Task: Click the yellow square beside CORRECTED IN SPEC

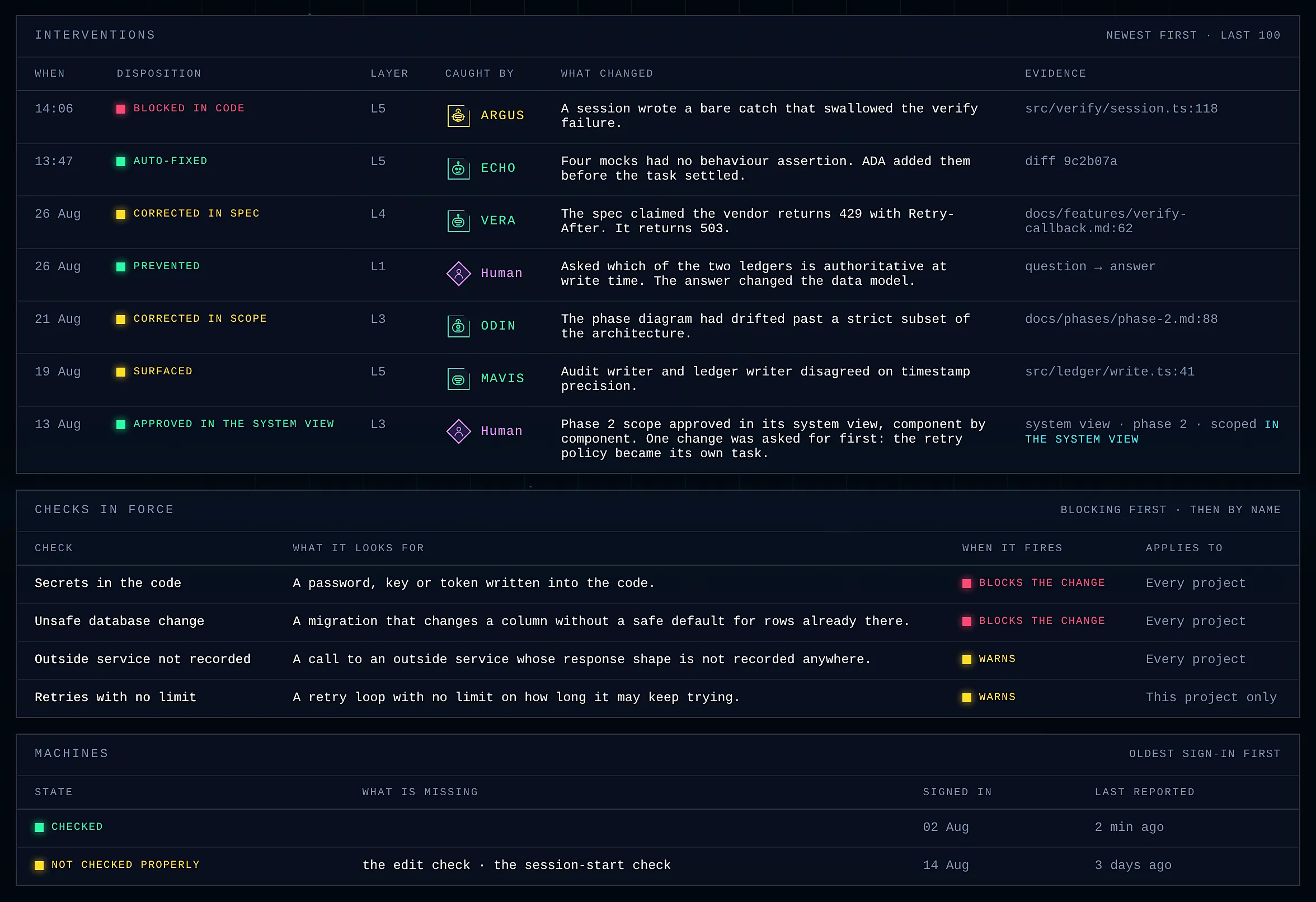Action: 121,214
